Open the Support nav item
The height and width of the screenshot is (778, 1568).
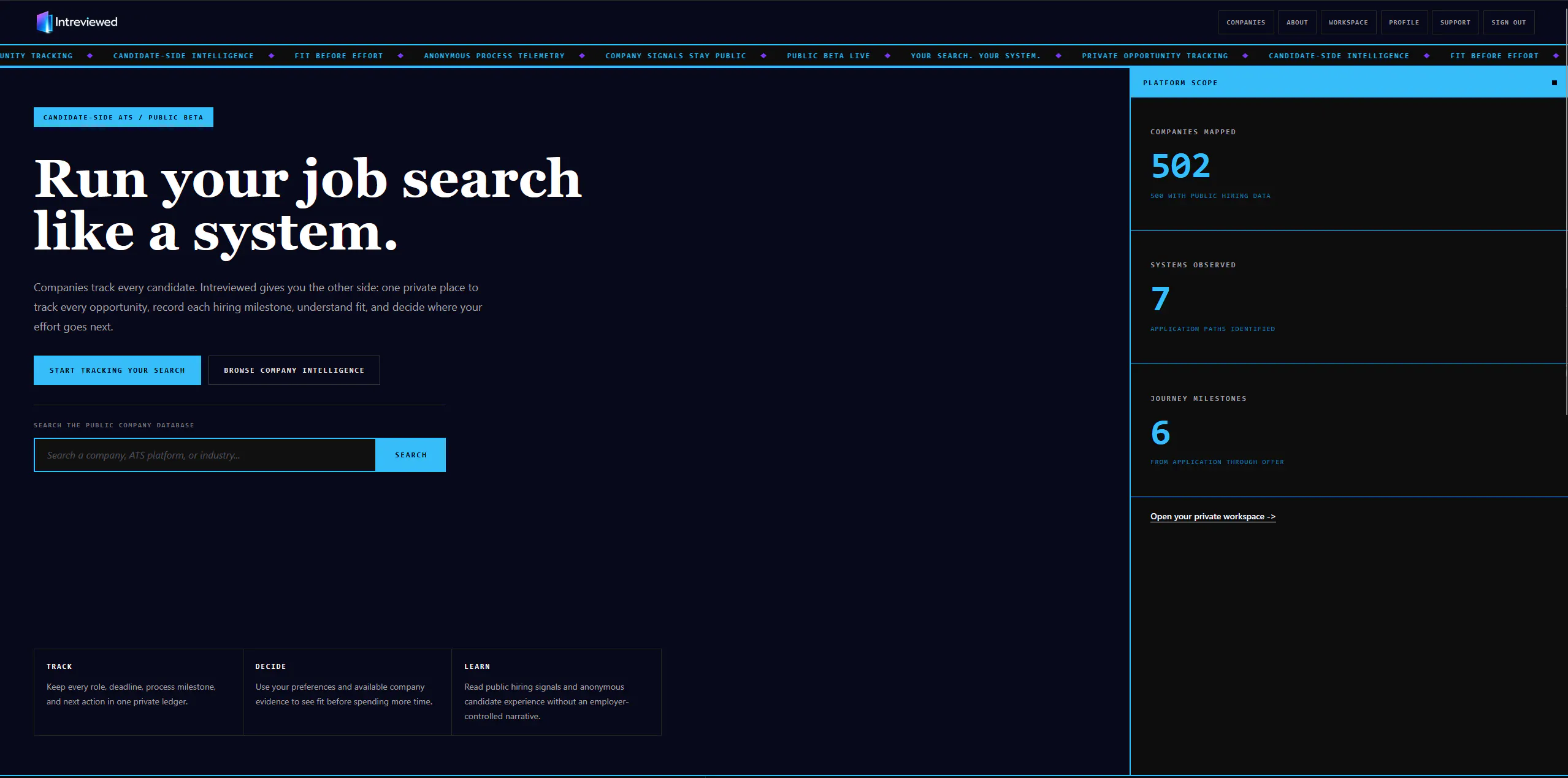(x=1455, y=22)
